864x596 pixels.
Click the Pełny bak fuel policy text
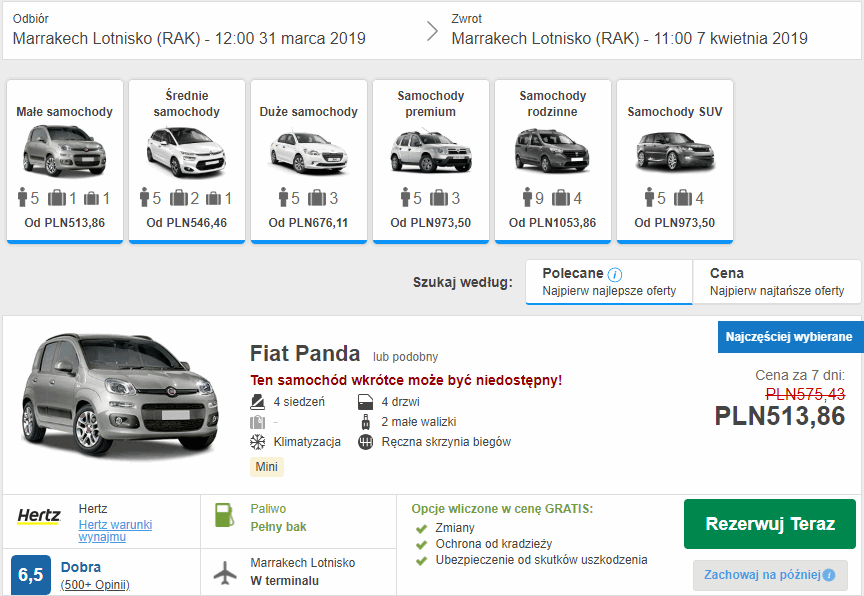click(x=278, y=527)
